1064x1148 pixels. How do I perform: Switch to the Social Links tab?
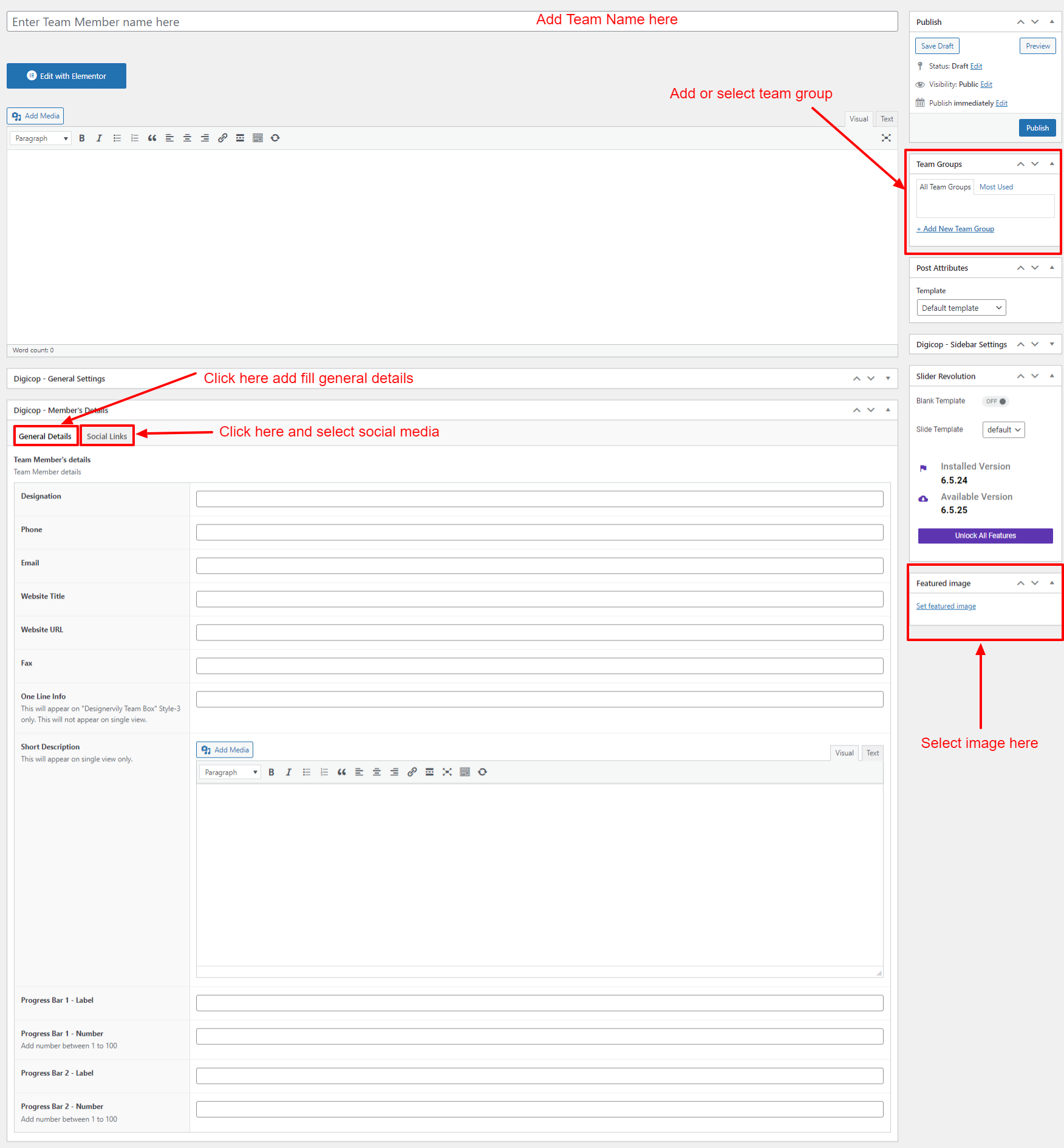coord(107,436)
